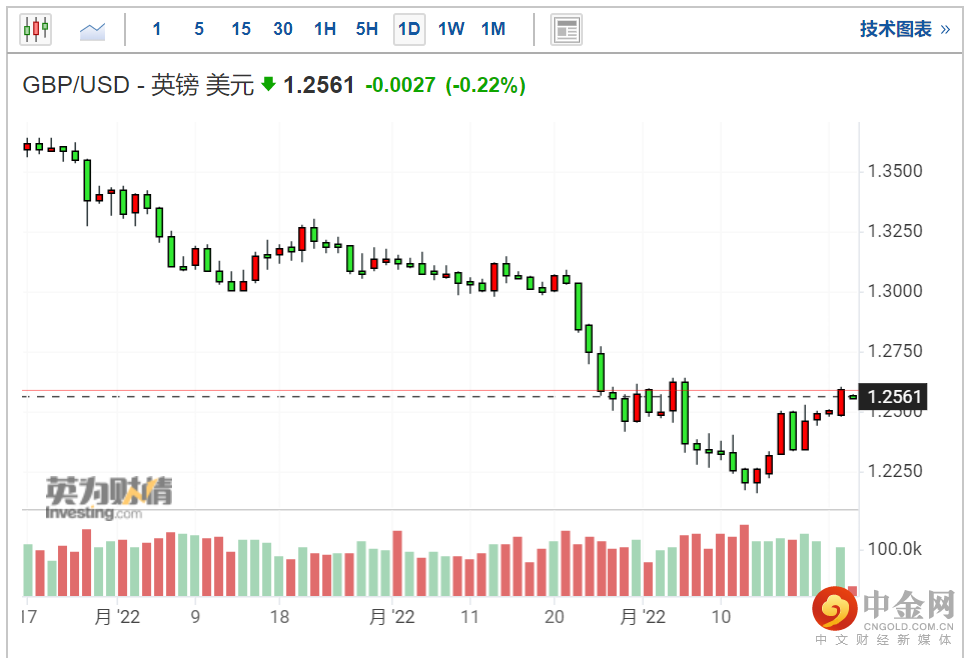Image resolution: width=969 pixels, height=658 pixels.
Task: Switch to the area chart icon
Action: tap(93, 30)
